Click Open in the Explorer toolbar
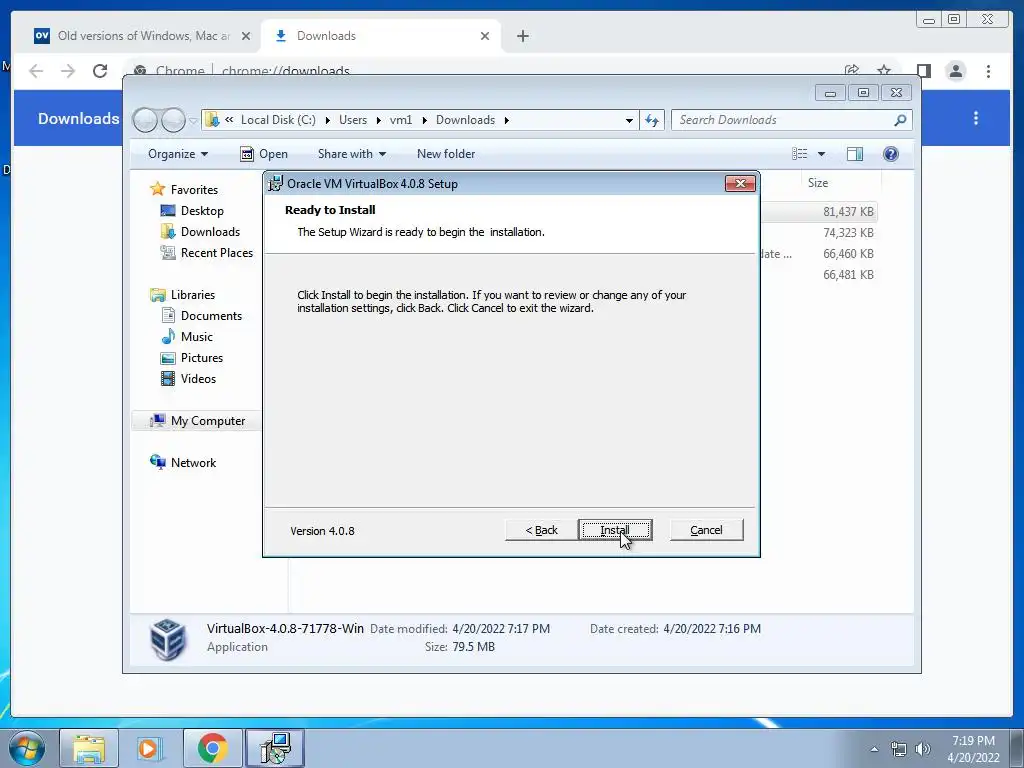This screenshot has width=1024, height=768. 264,154
